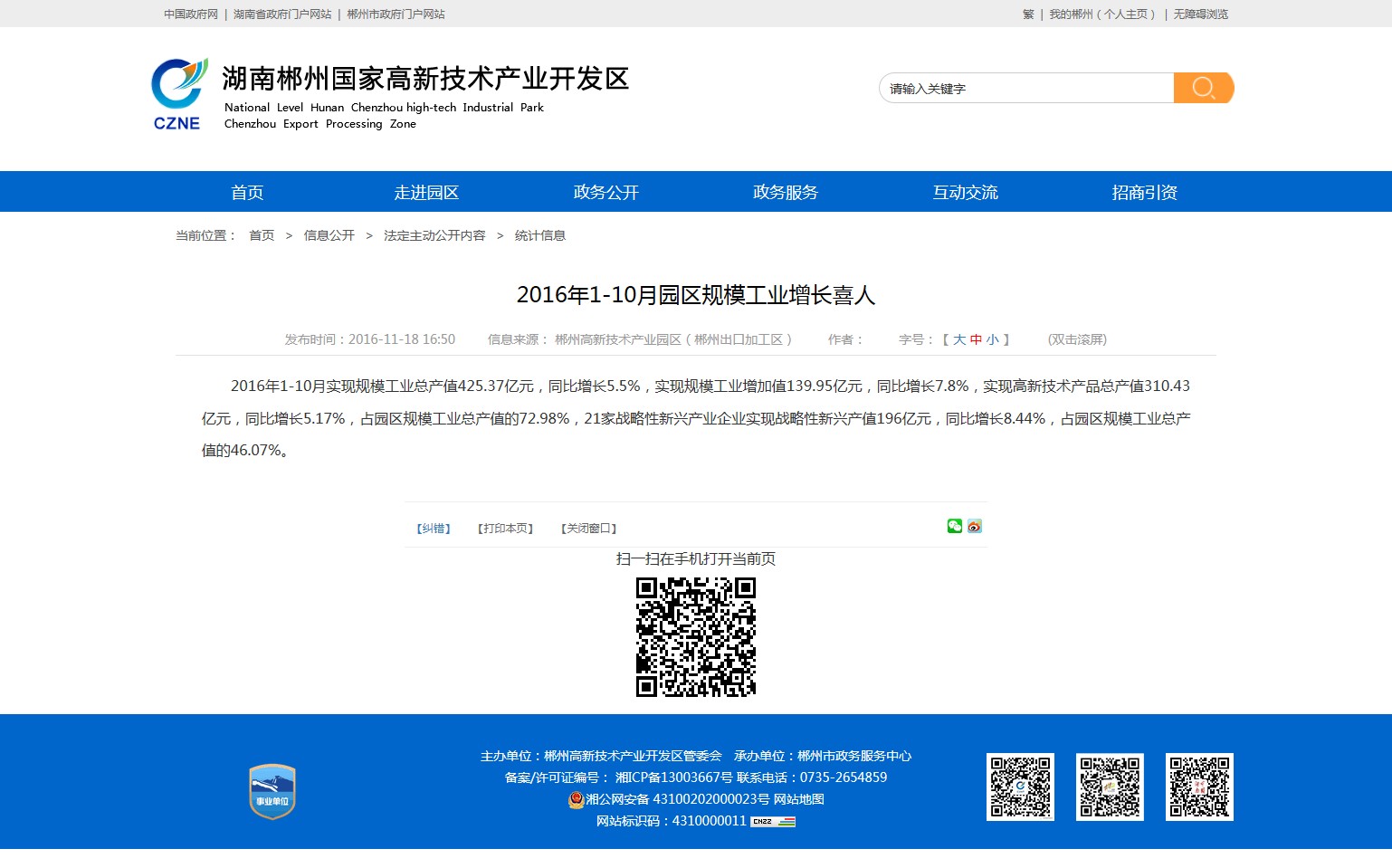Open 我的郴州 personal homepage link
Screen dimensions: 1392x868
1102,14
